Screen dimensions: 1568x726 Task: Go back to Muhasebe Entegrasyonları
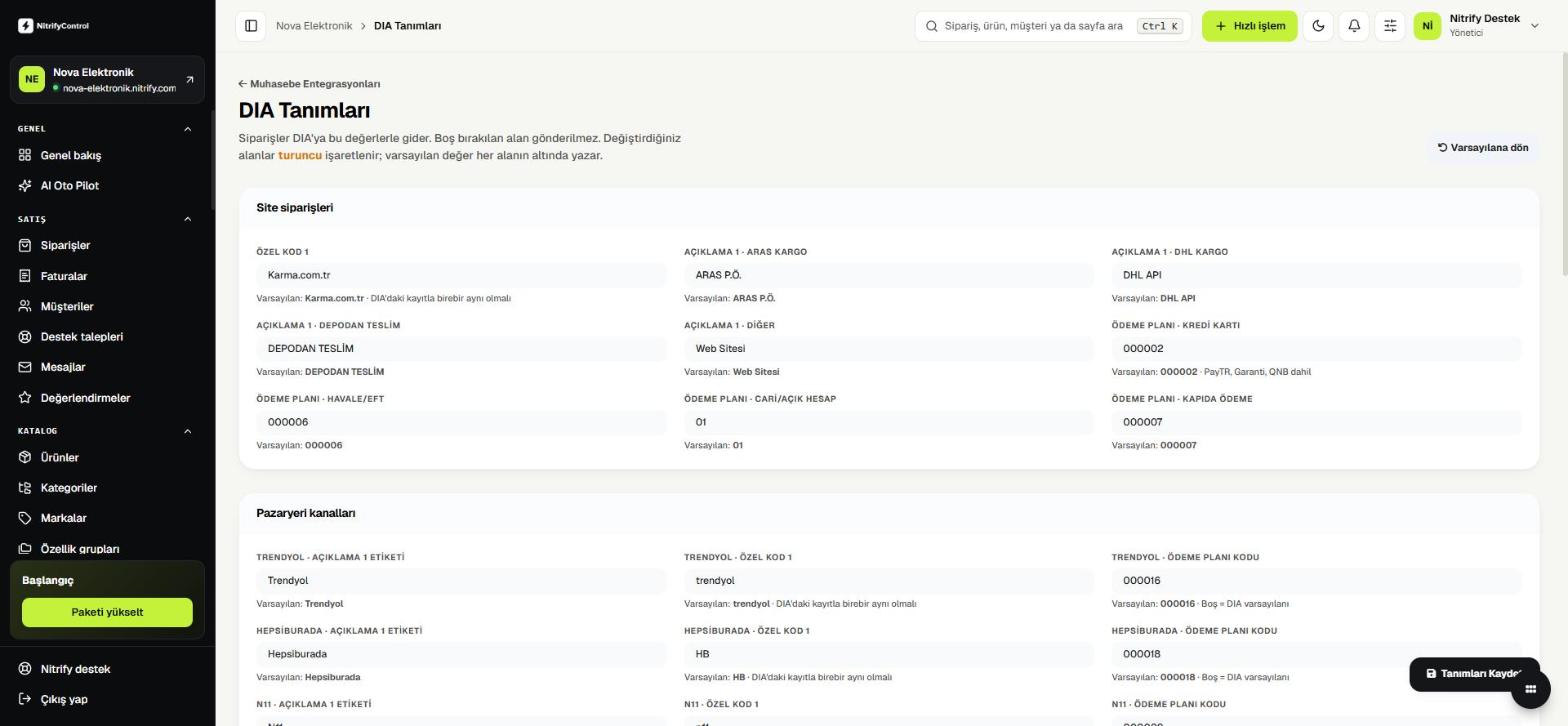click(309, 84)
